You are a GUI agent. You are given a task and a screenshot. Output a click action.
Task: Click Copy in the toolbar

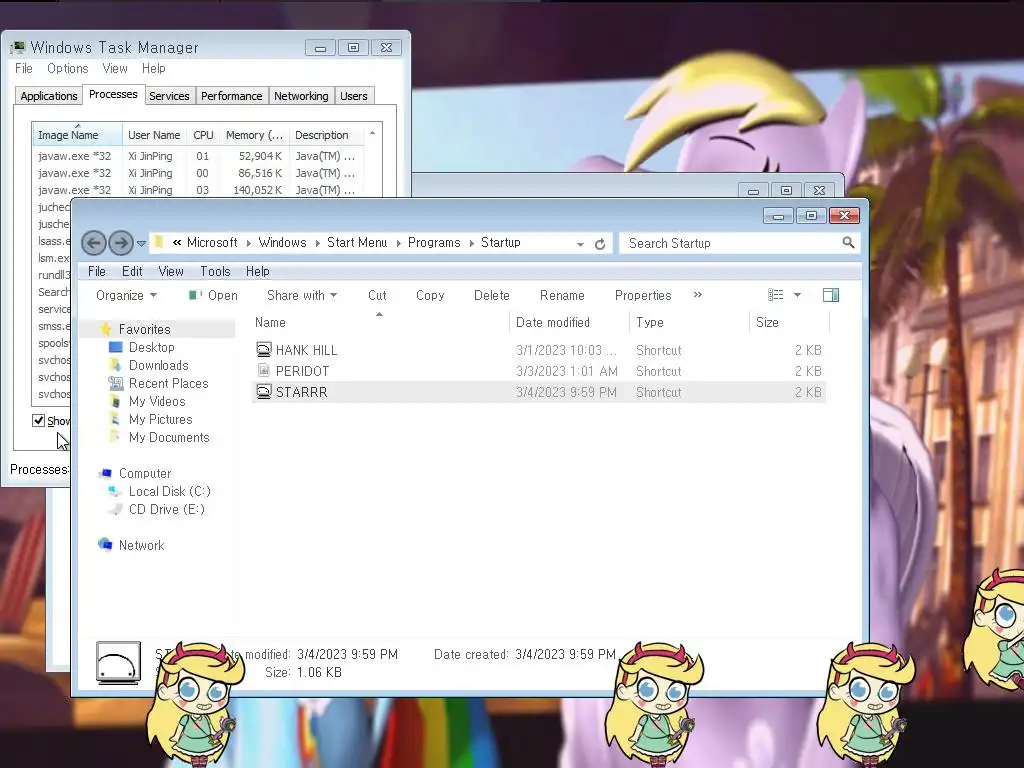click(430, 295)
